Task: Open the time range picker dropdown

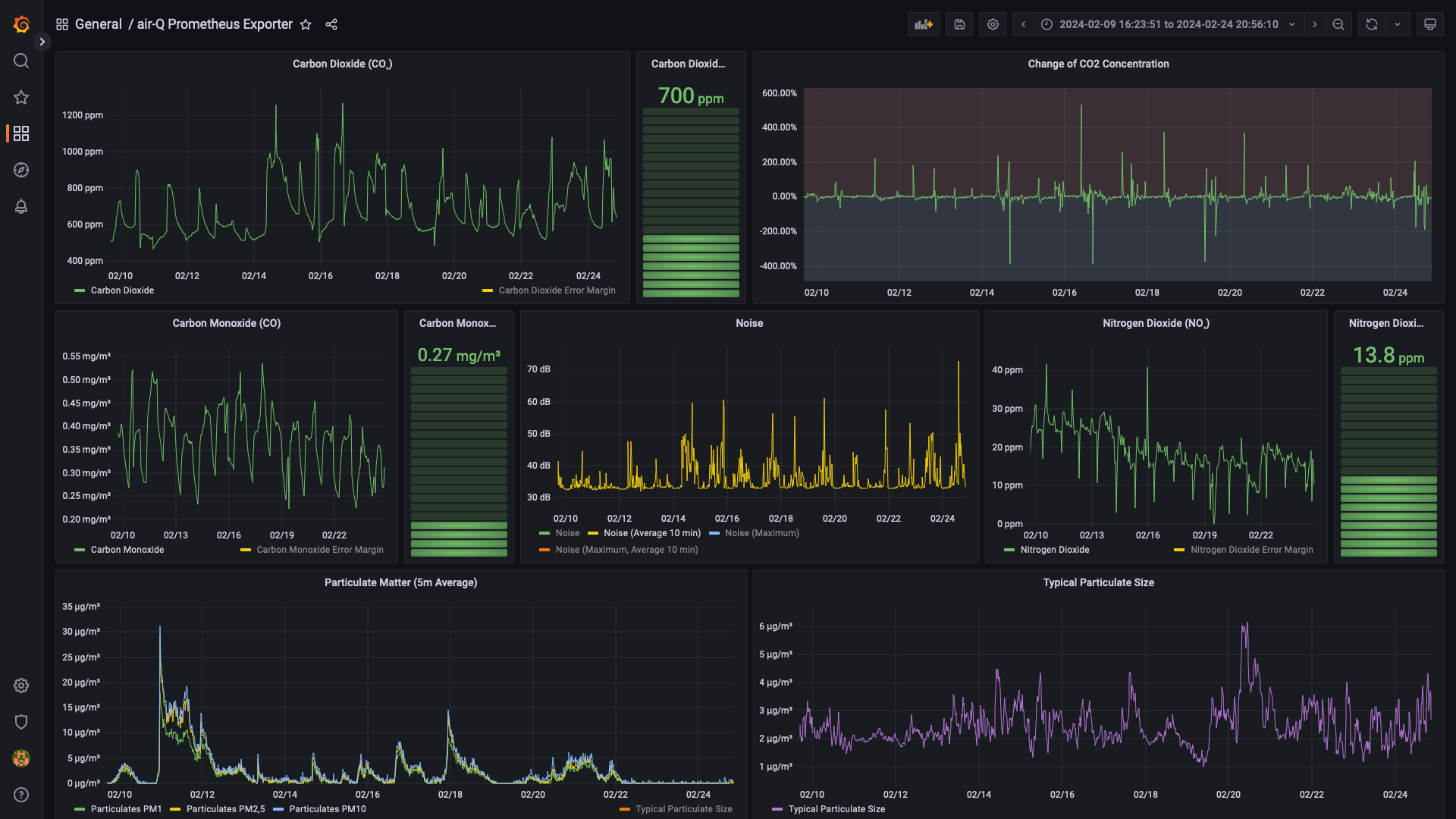Action: point(1168,24)
